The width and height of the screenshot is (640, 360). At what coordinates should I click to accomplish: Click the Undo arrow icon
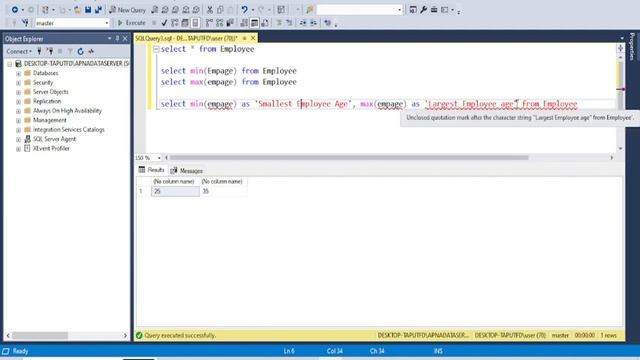point(244,9)
